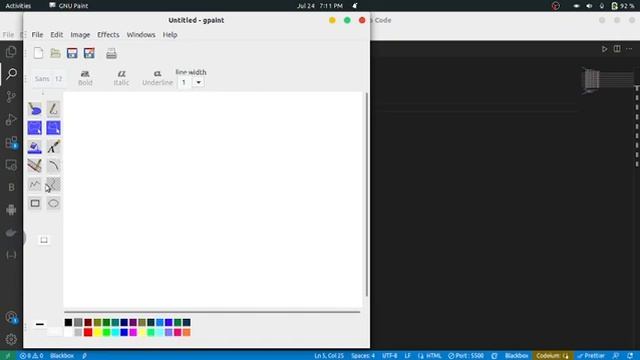Open the line width dropdown arrow
This screenshot has height=360, width=640.
coord(198,82)
